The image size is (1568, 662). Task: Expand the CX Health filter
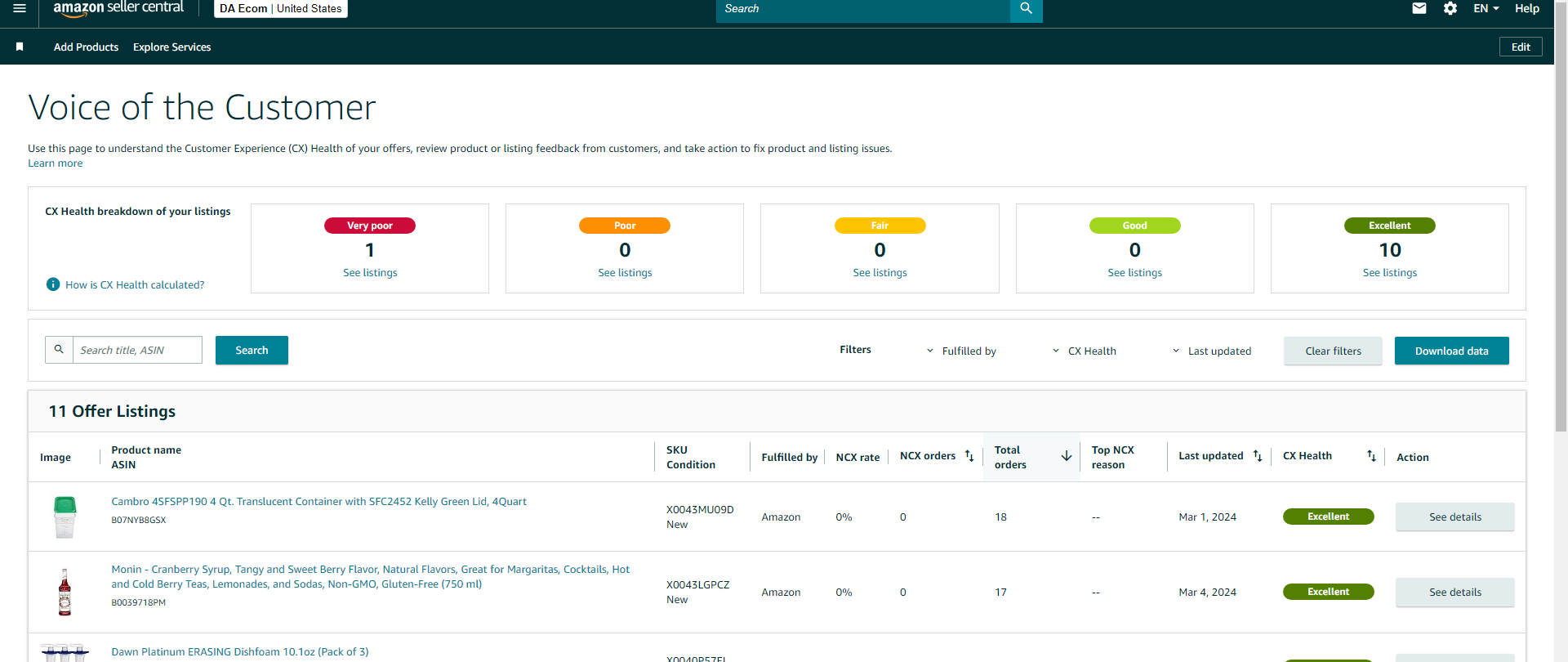tap(1084, 351)
